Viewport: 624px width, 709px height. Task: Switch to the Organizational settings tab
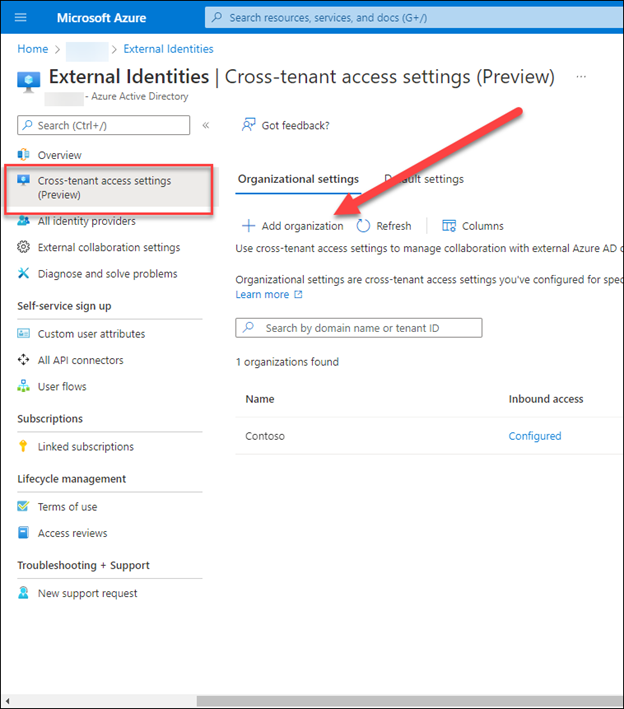(x=298, y=179)
